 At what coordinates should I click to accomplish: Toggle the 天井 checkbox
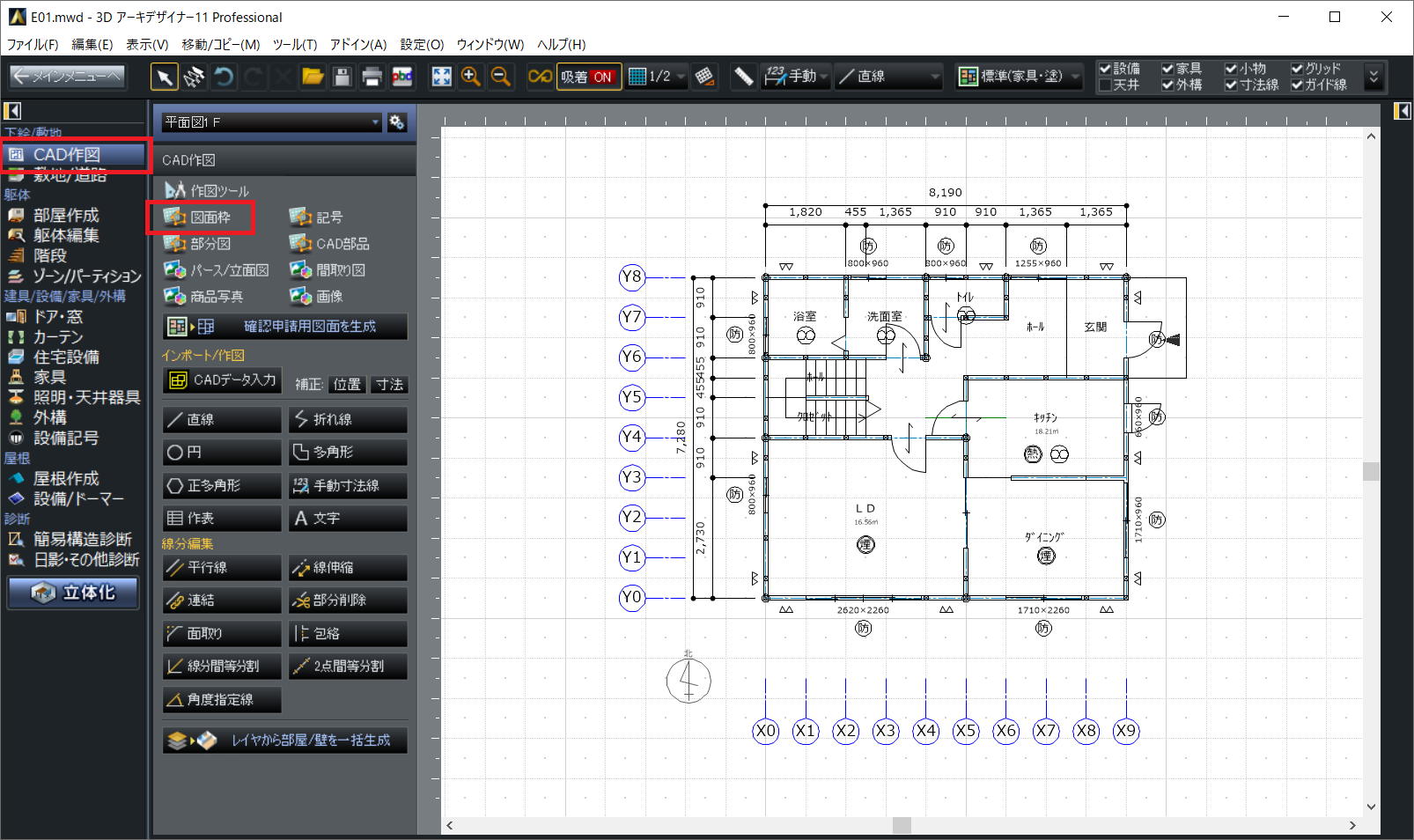[1105, 85]
